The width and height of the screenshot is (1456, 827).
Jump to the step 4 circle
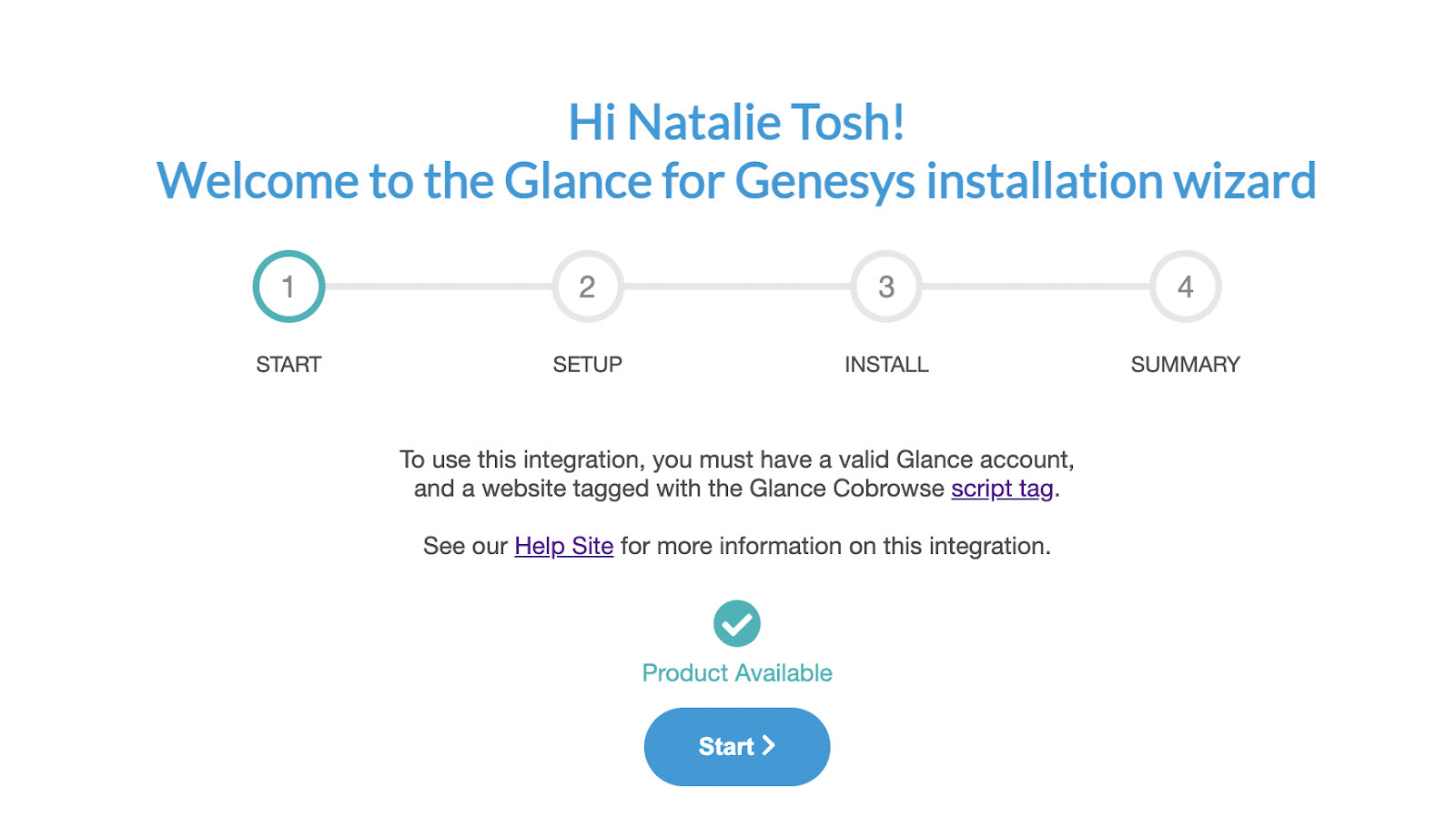tap(1185, 287)
